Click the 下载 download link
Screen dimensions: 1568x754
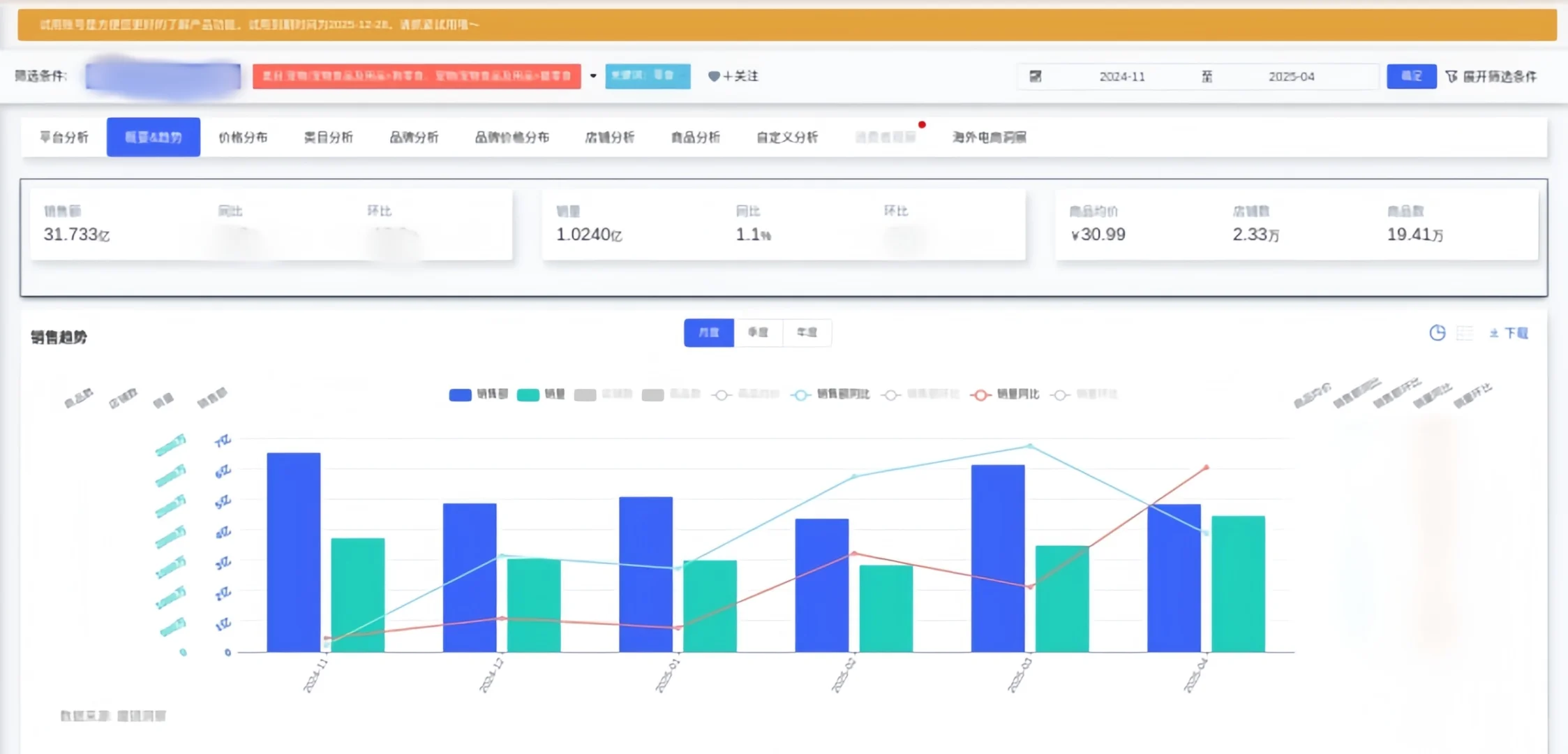tap(1509, 334)
